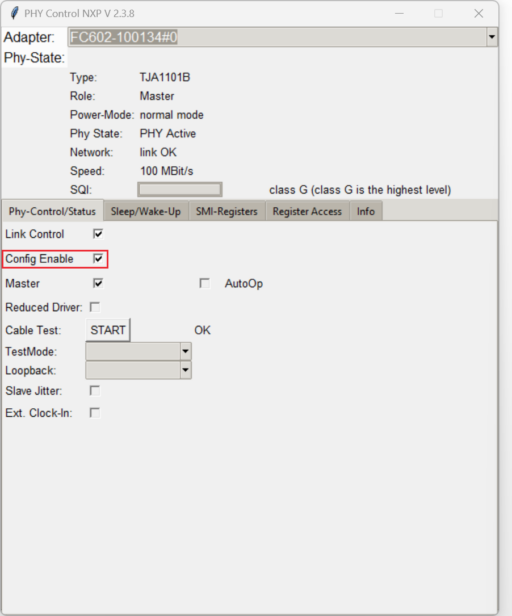Close the PHY Control NXP window
This screenshot has width=512, height=616.
(x=479, y=13)
